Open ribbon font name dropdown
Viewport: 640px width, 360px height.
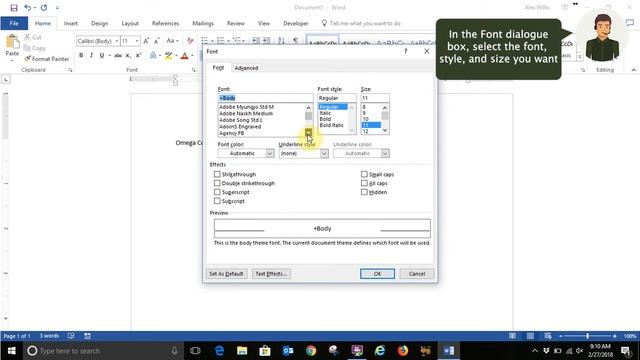(117, 41)
